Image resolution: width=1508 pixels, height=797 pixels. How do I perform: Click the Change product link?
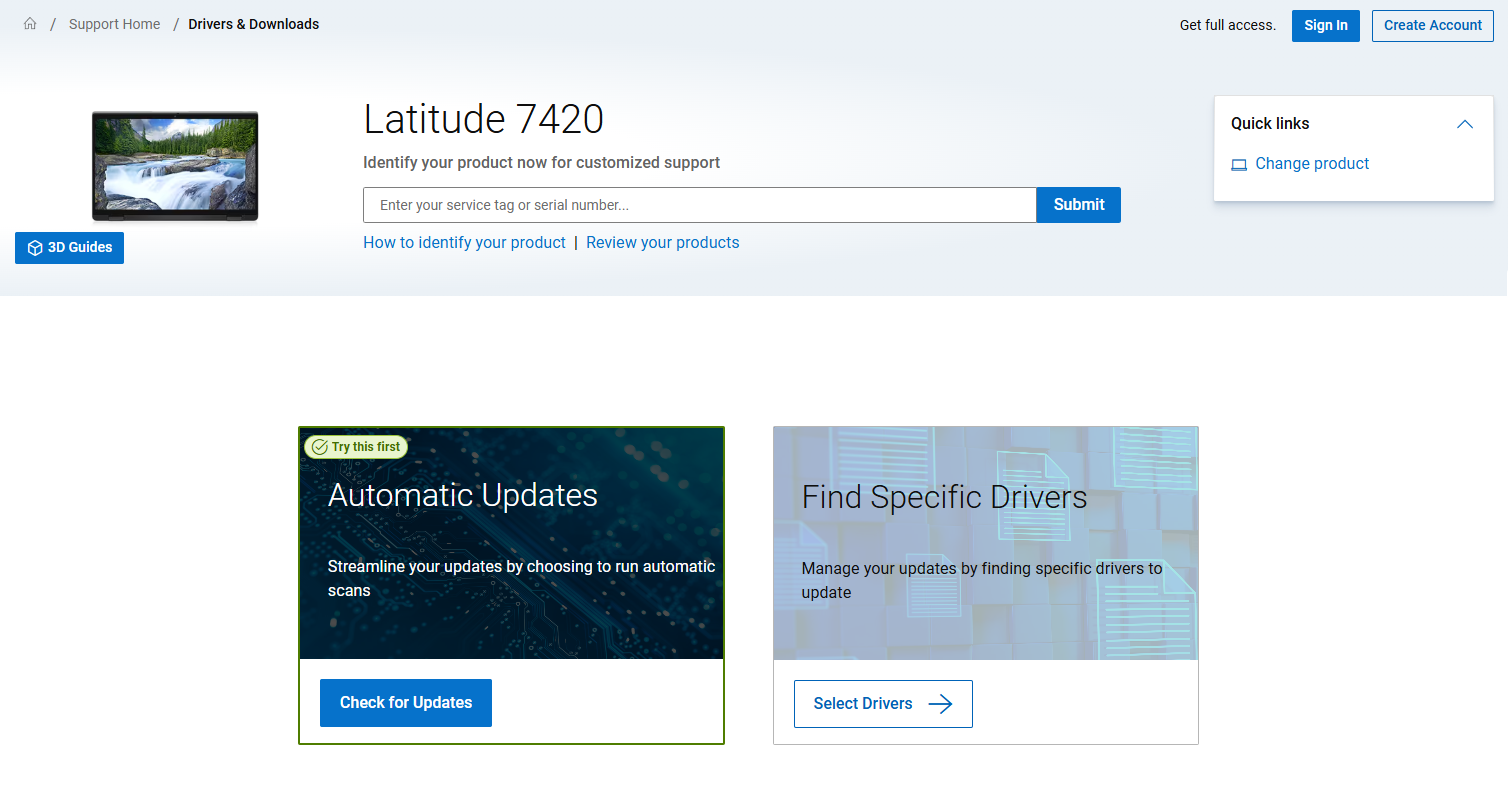(1312, 164)
